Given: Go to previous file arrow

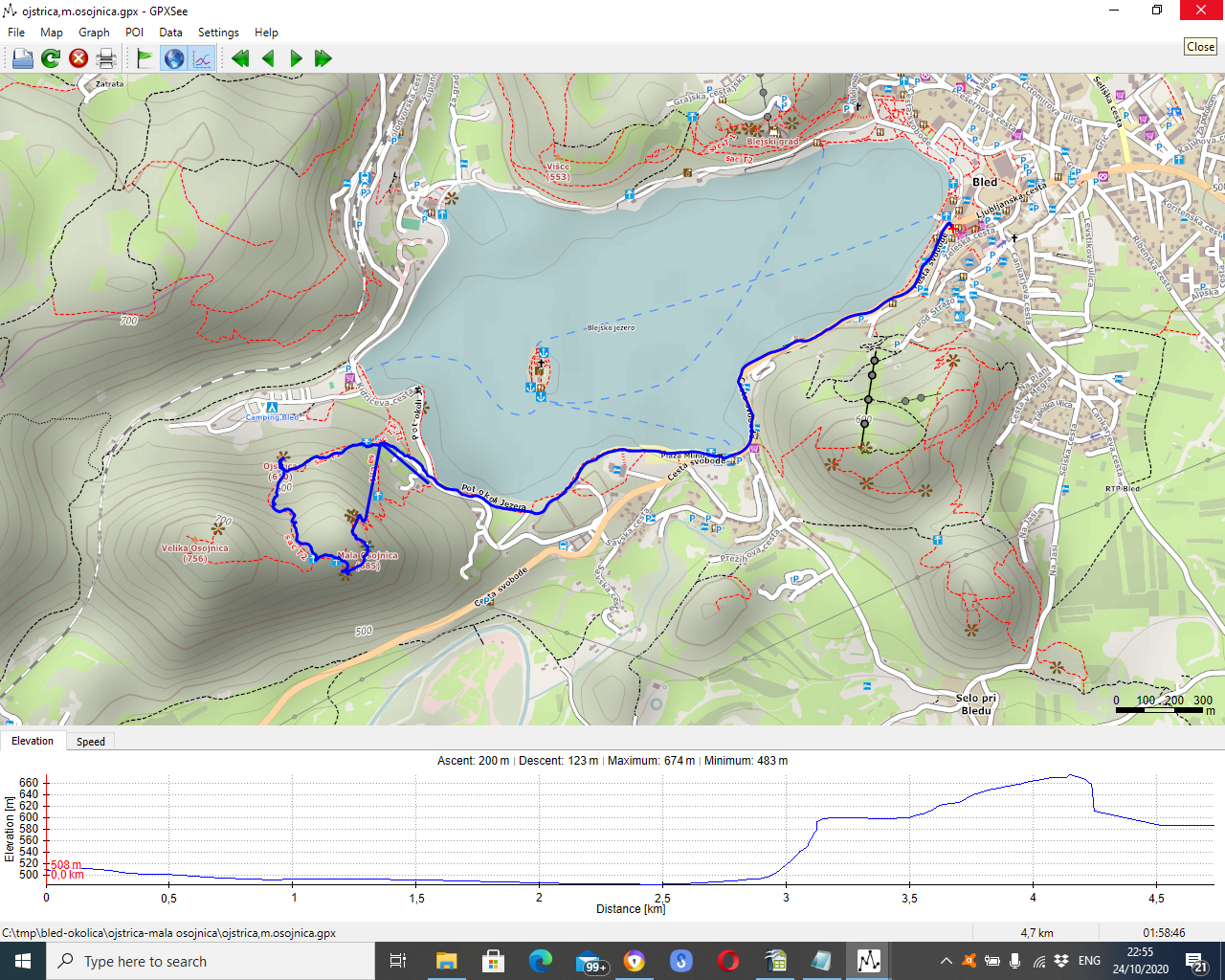Looking at the screenshot, I should (x=268, y=58).
